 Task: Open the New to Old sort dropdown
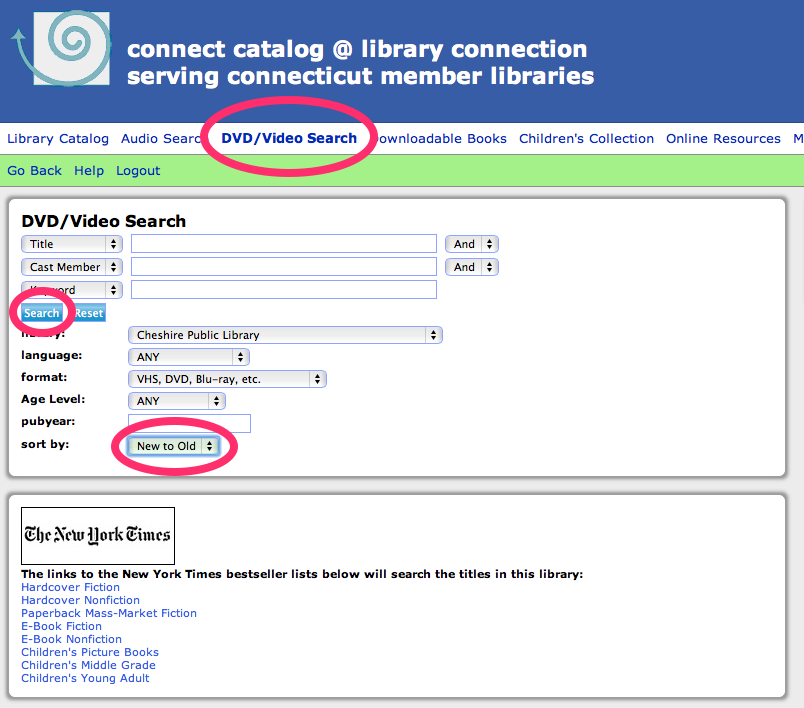[x=175, y=446]
